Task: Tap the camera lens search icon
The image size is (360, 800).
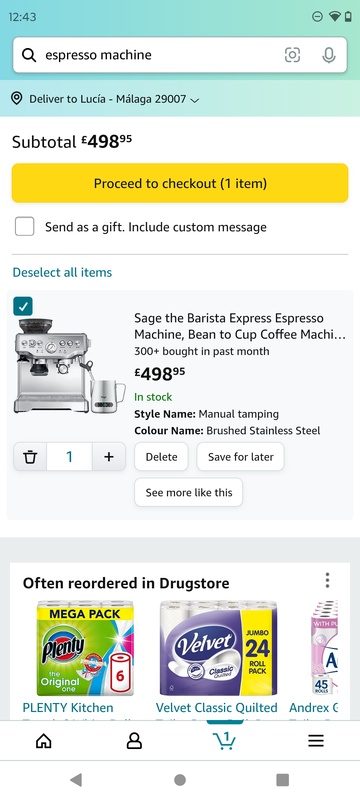Action: (292, 55)
